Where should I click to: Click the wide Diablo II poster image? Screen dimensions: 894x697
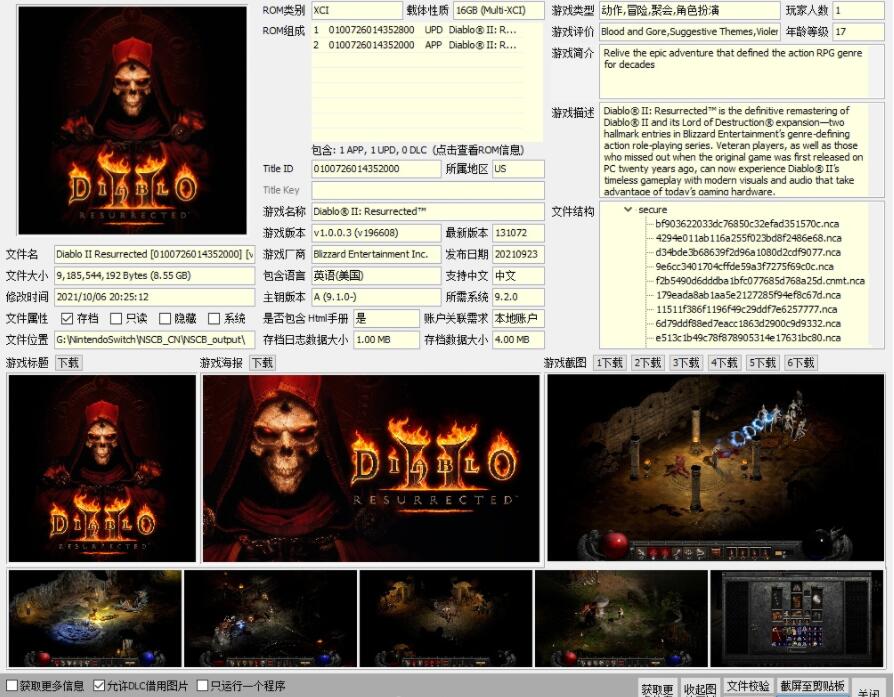371,468
